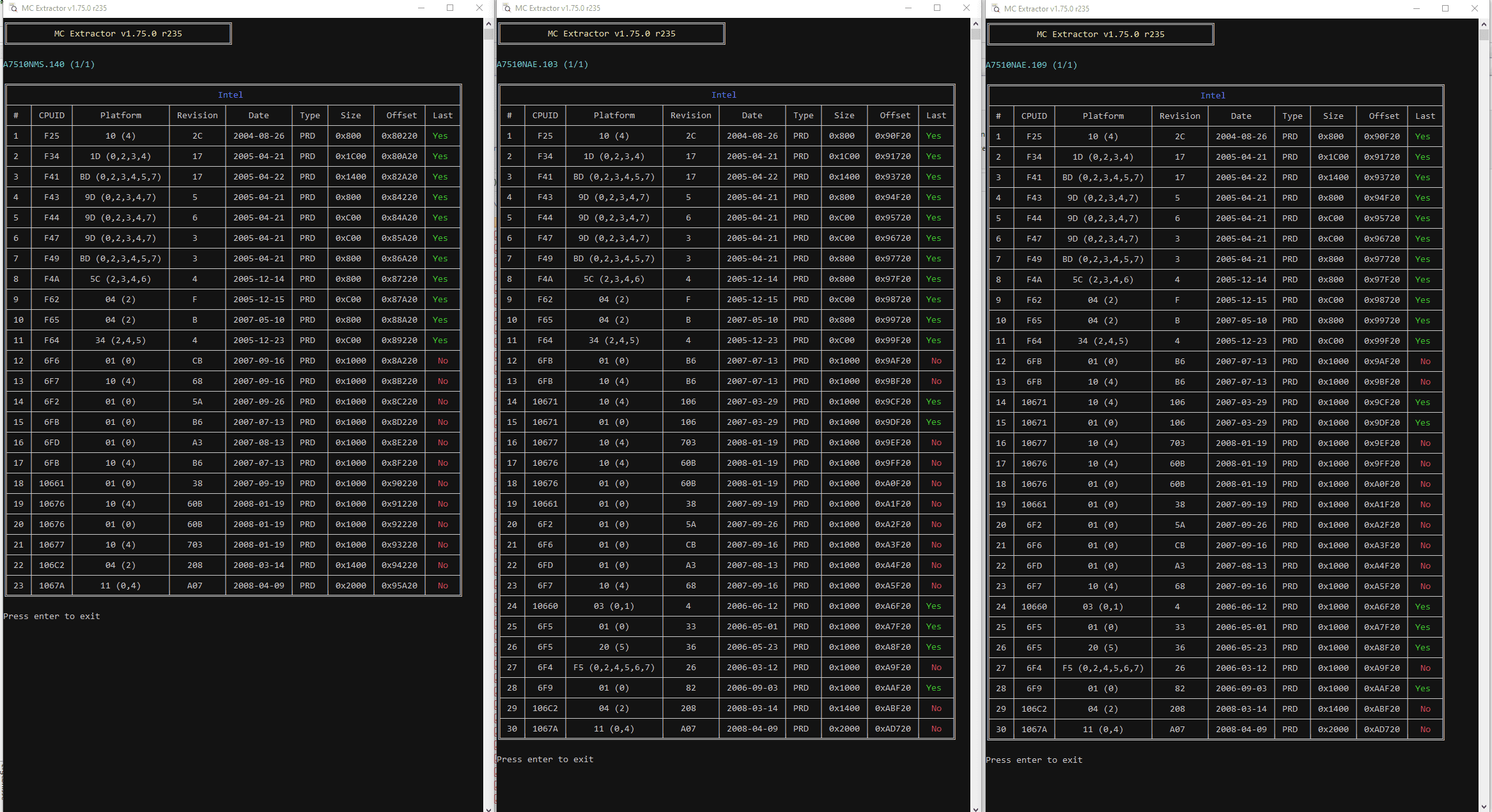Click CPUID 6F9 in A7510NAE.109 window

pos(1034,689)
